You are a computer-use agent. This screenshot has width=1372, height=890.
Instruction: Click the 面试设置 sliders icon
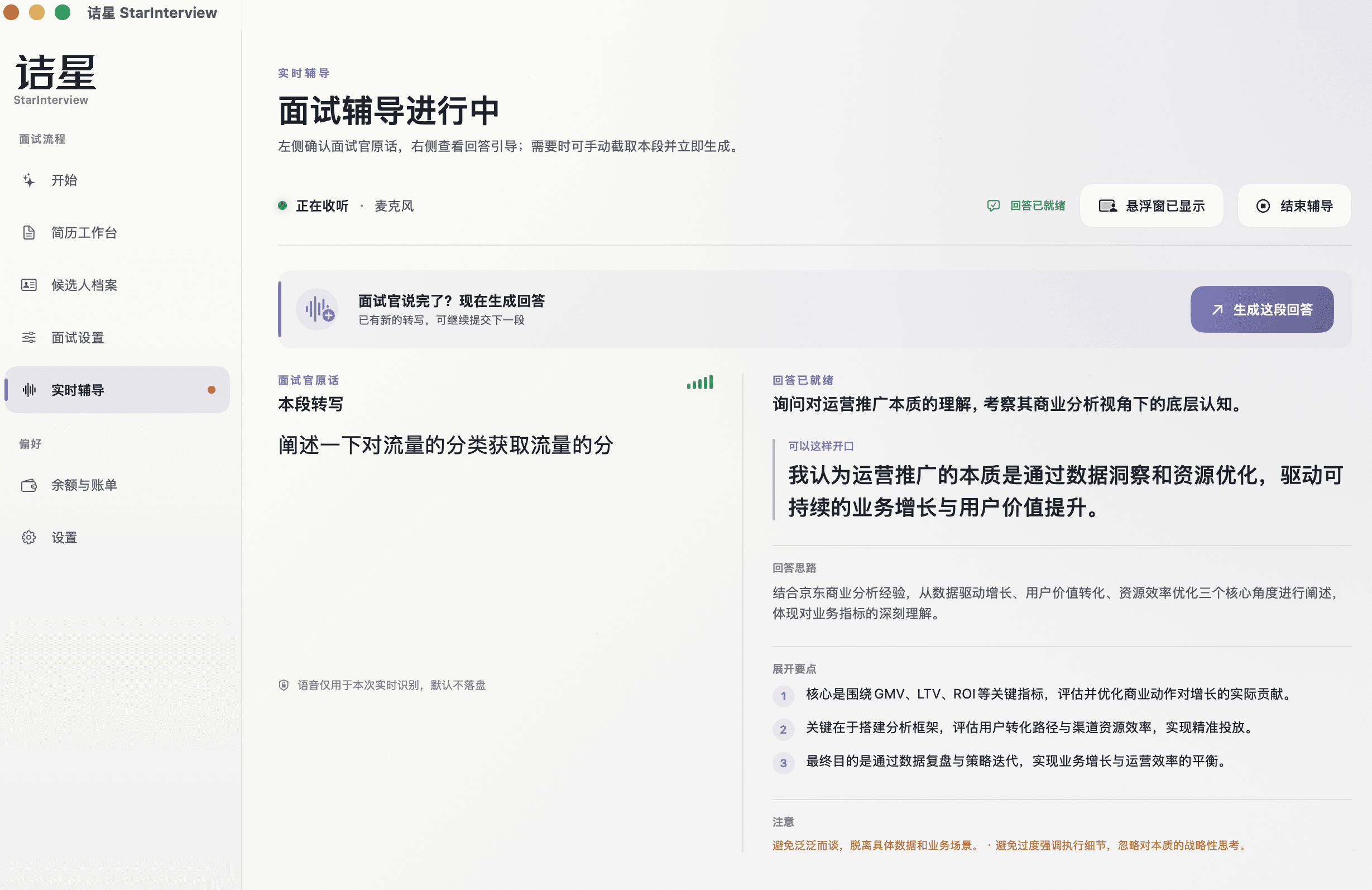(29, 337)
